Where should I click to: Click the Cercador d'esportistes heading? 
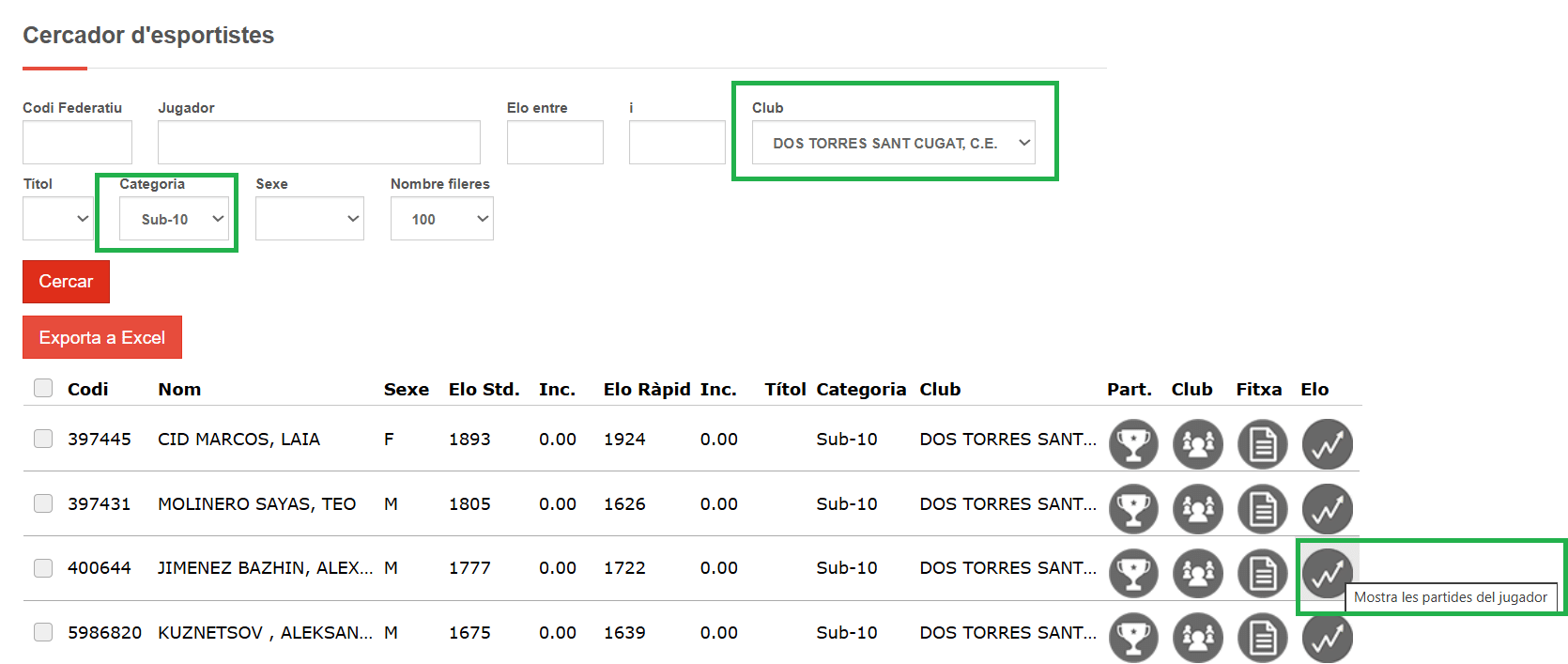[x=148, y=35]
